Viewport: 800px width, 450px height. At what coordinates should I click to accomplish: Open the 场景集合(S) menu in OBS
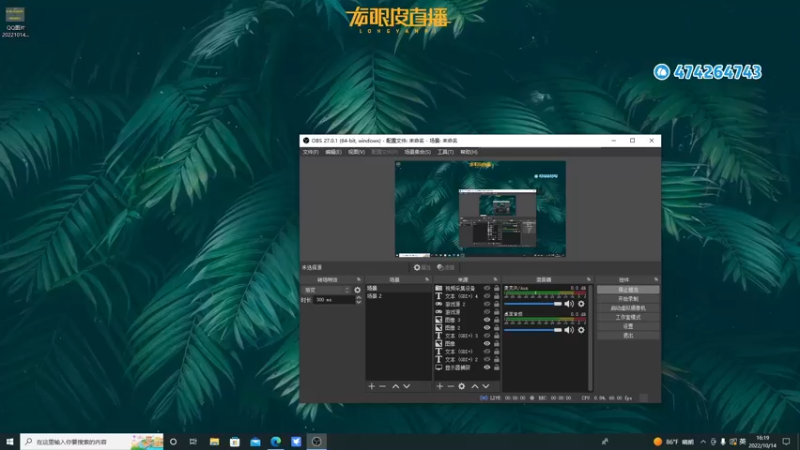click(x=417, y=152)
